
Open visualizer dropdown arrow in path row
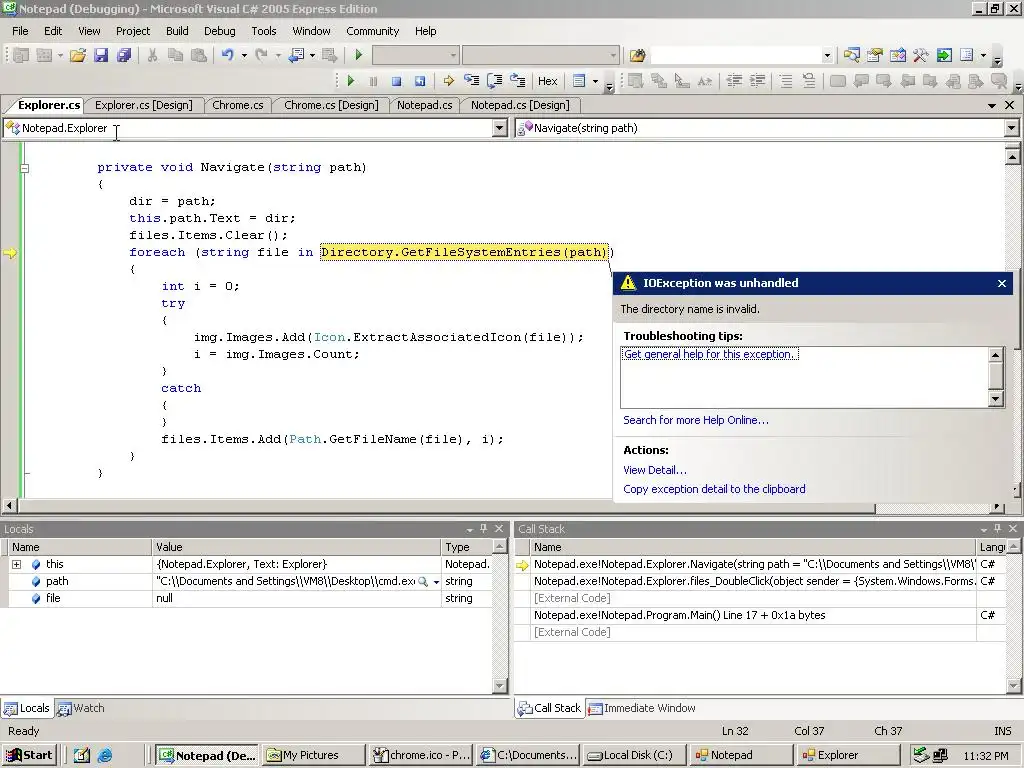[436, 582]
